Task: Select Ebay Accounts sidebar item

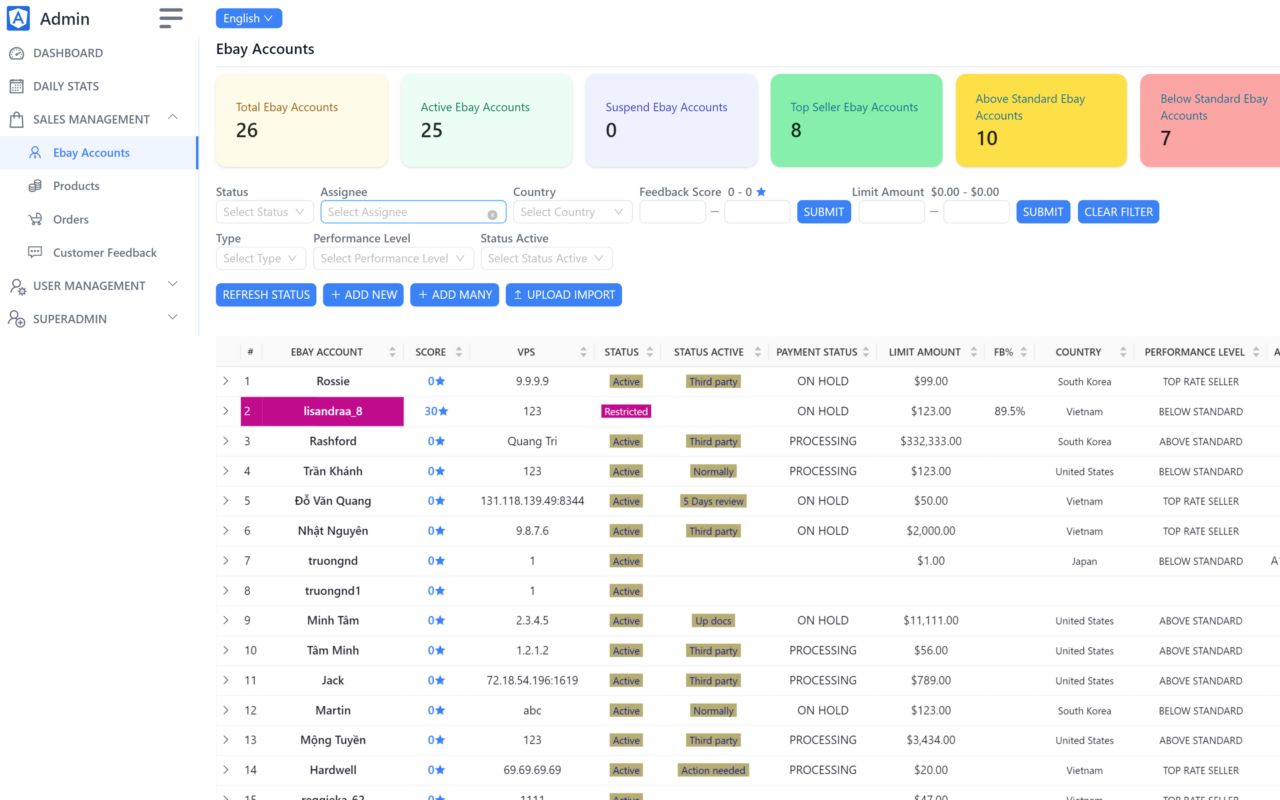Action: (x=98, y=153)
